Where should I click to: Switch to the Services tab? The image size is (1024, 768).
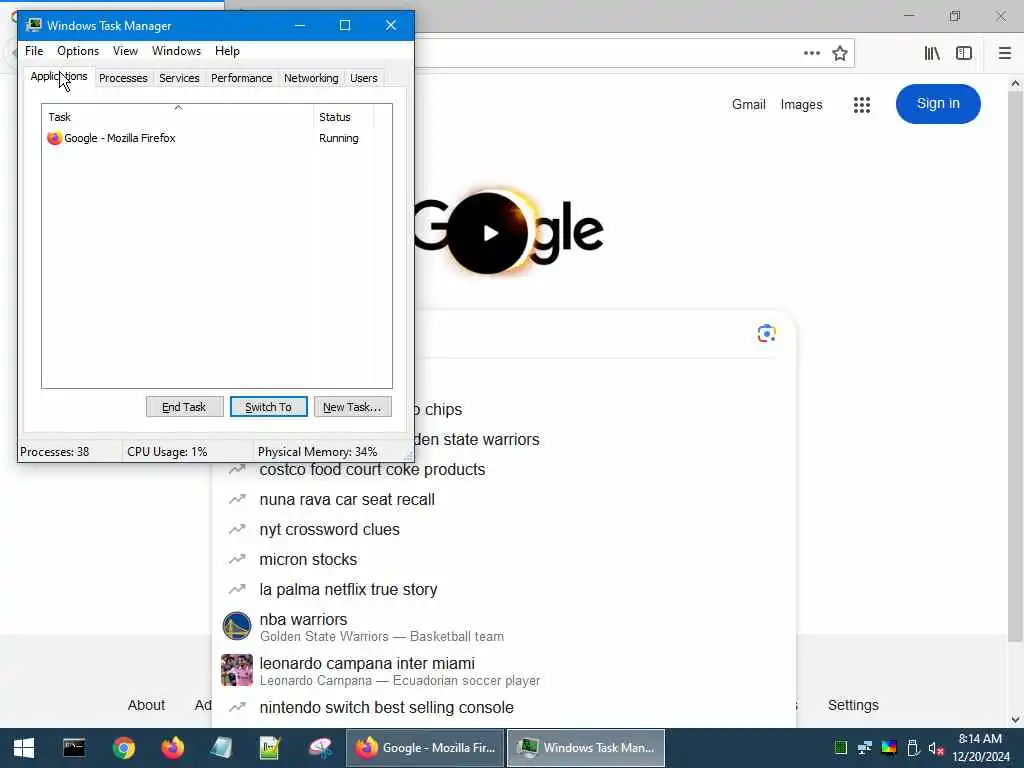coord(179,78)
